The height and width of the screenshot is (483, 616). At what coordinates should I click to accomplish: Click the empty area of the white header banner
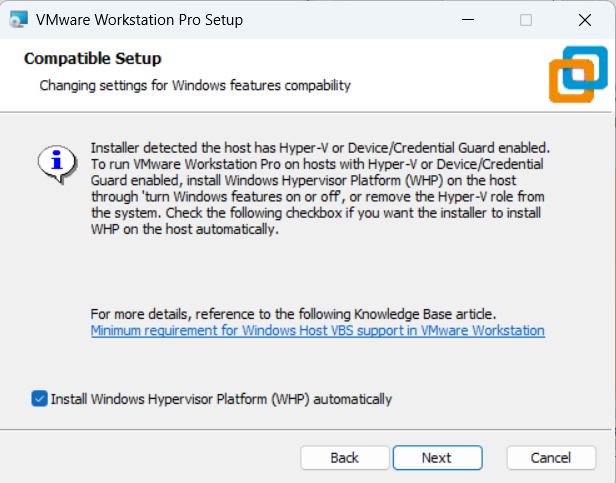(450, 72)
